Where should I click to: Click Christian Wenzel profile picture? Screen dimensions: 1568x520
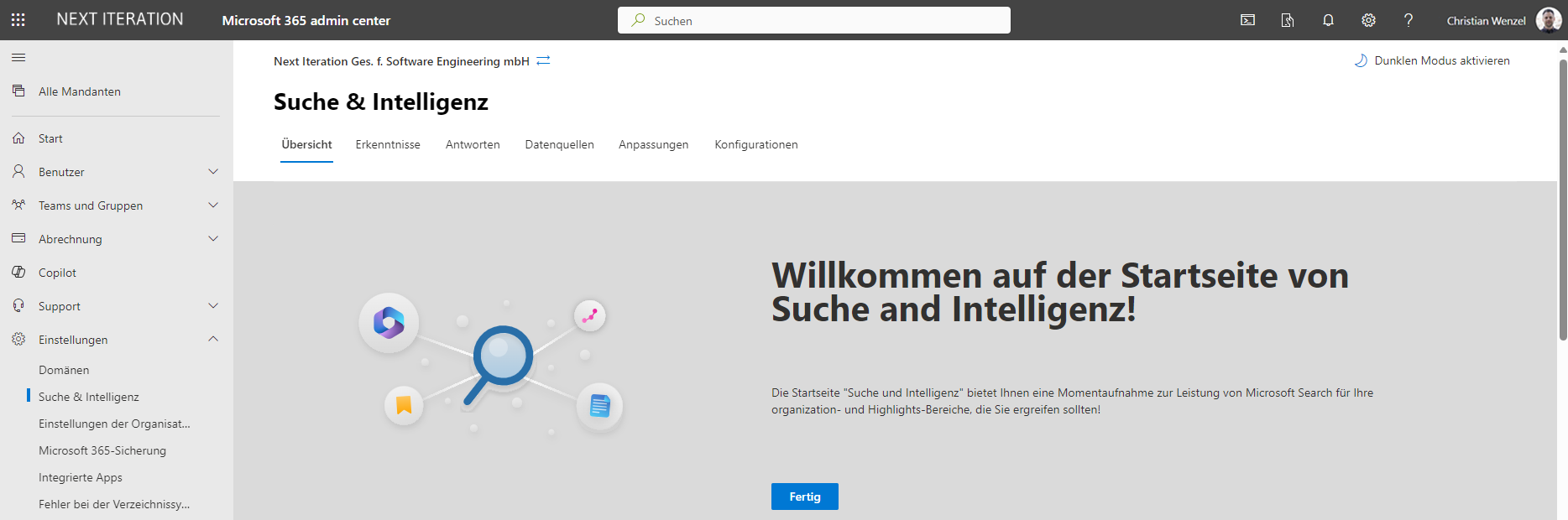pyautogui.click(x=1549, y=20)
